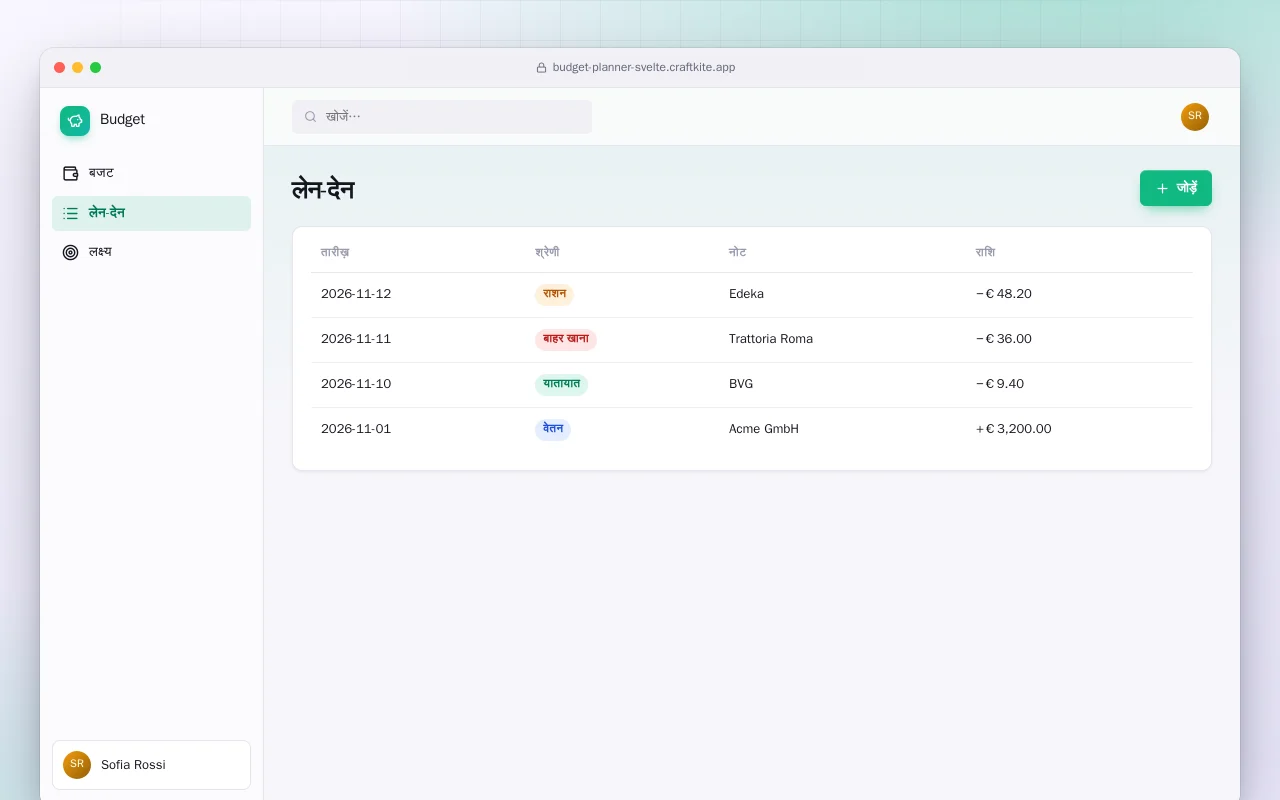Click the जोड़ें button label

click(x=1187, y=188)
